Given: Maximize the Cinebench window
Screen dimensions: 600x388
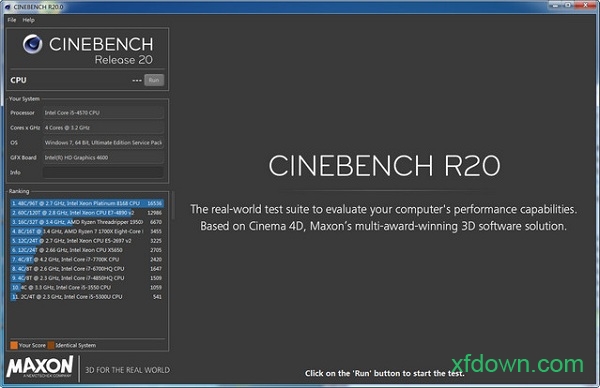Looking at the screenshot, I should pyautogui.click(x=568, y=5).
